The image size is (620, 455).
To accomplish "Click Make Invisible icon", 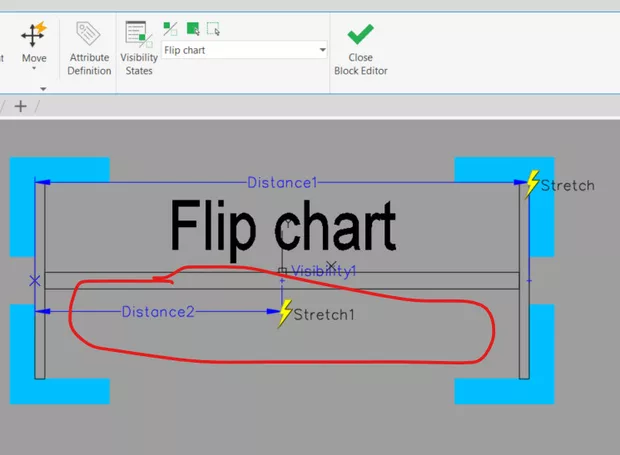I will coord(213,29).
